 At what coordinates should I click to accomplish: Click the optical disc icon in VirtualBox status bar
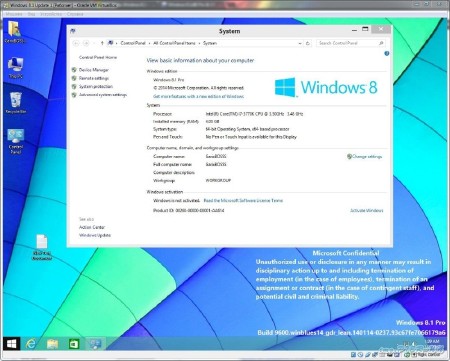tap(360, 355)
